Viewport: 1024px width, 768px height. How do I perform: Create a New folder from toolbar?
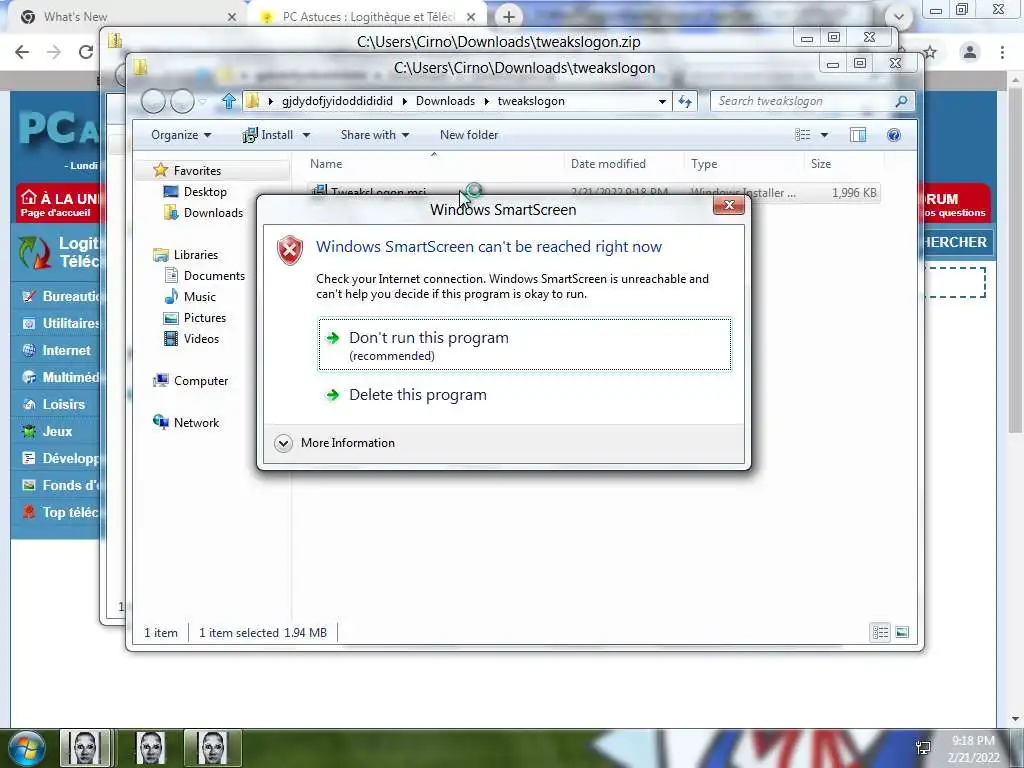pos(469,135)
